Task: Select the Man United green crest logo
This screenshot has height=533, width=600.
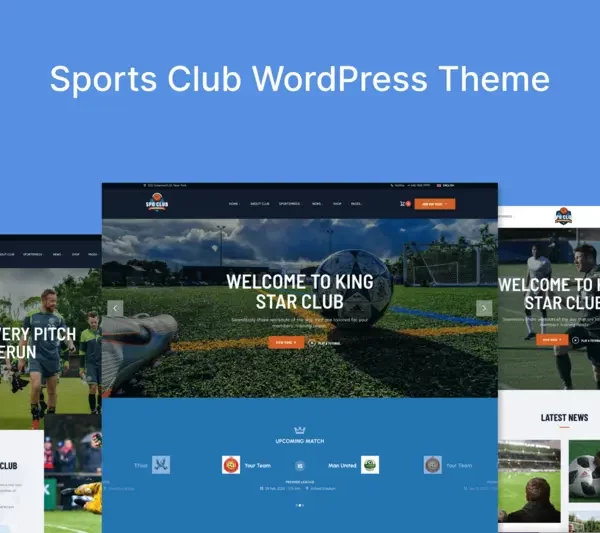Action: pyautogui.click(x=370, y=465)
